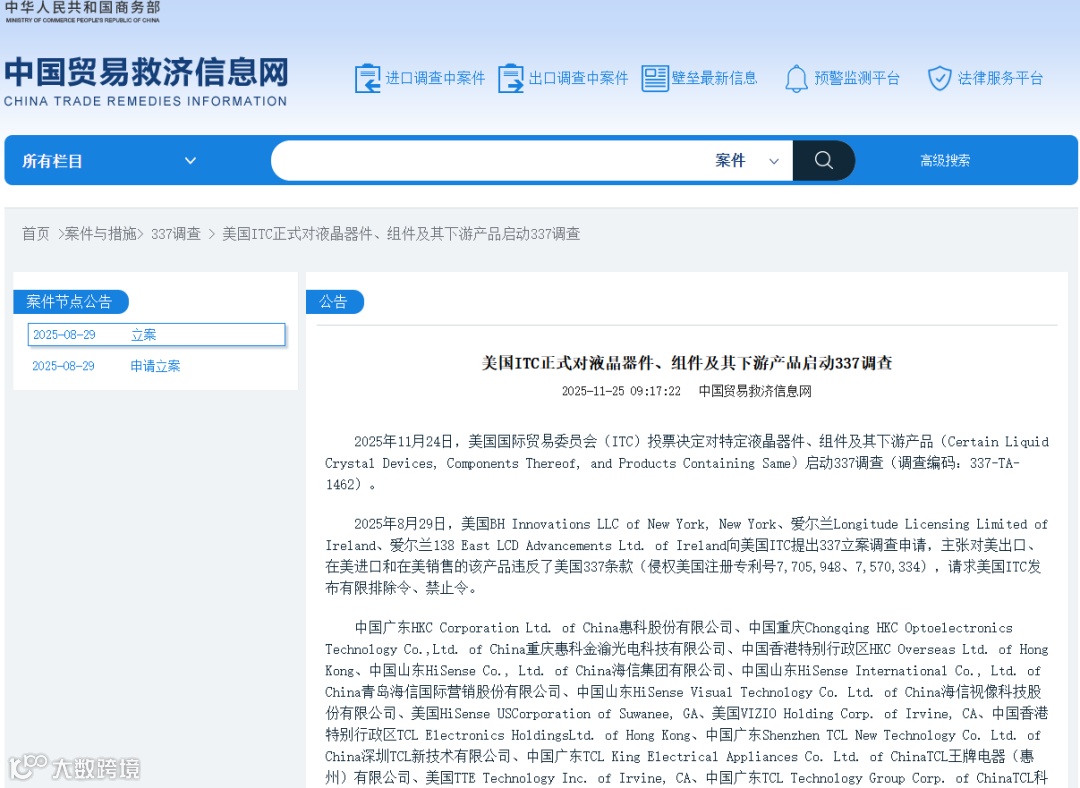The width and height of the screenshot is (1080, 788).
Task: Focus the search input field
Action: point(492,160)
